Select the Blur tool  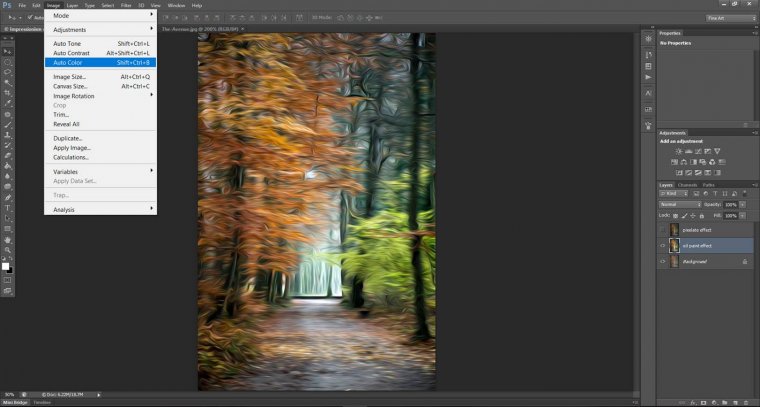(x=7, y=176)
